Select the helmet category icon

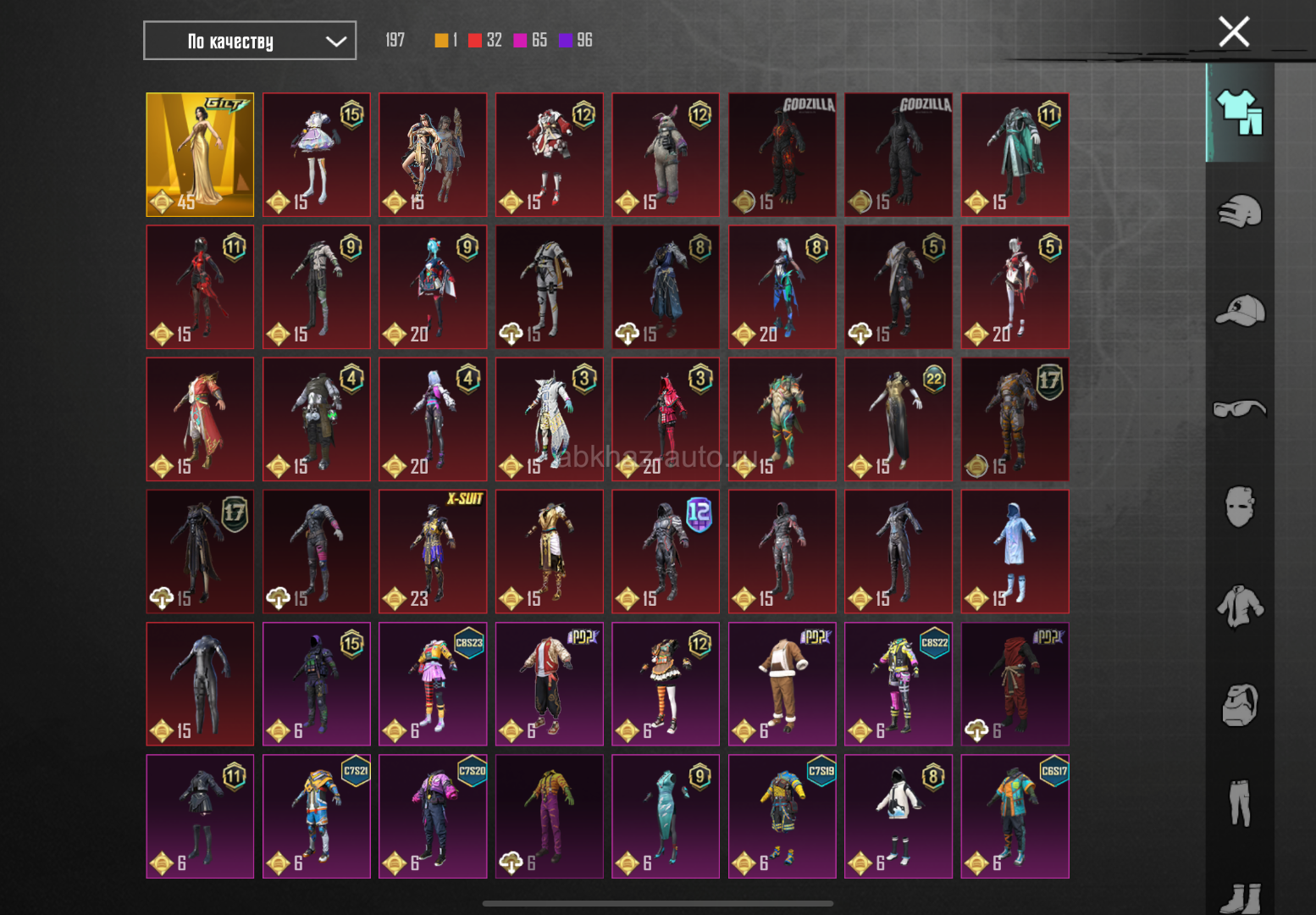tap(1239, 212)
